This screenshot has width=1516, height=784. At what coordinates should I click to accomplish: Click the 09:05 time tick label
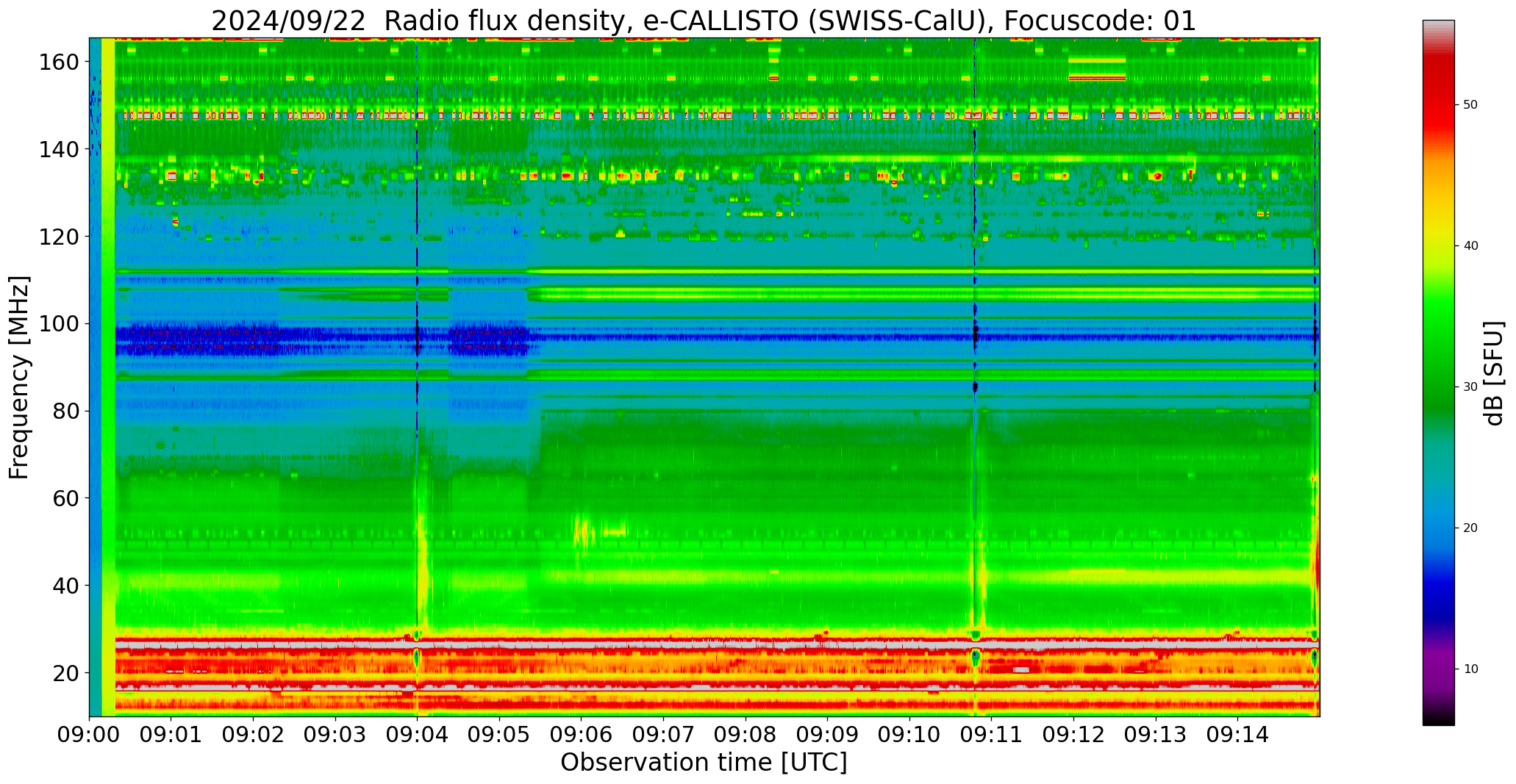[500, 736]
